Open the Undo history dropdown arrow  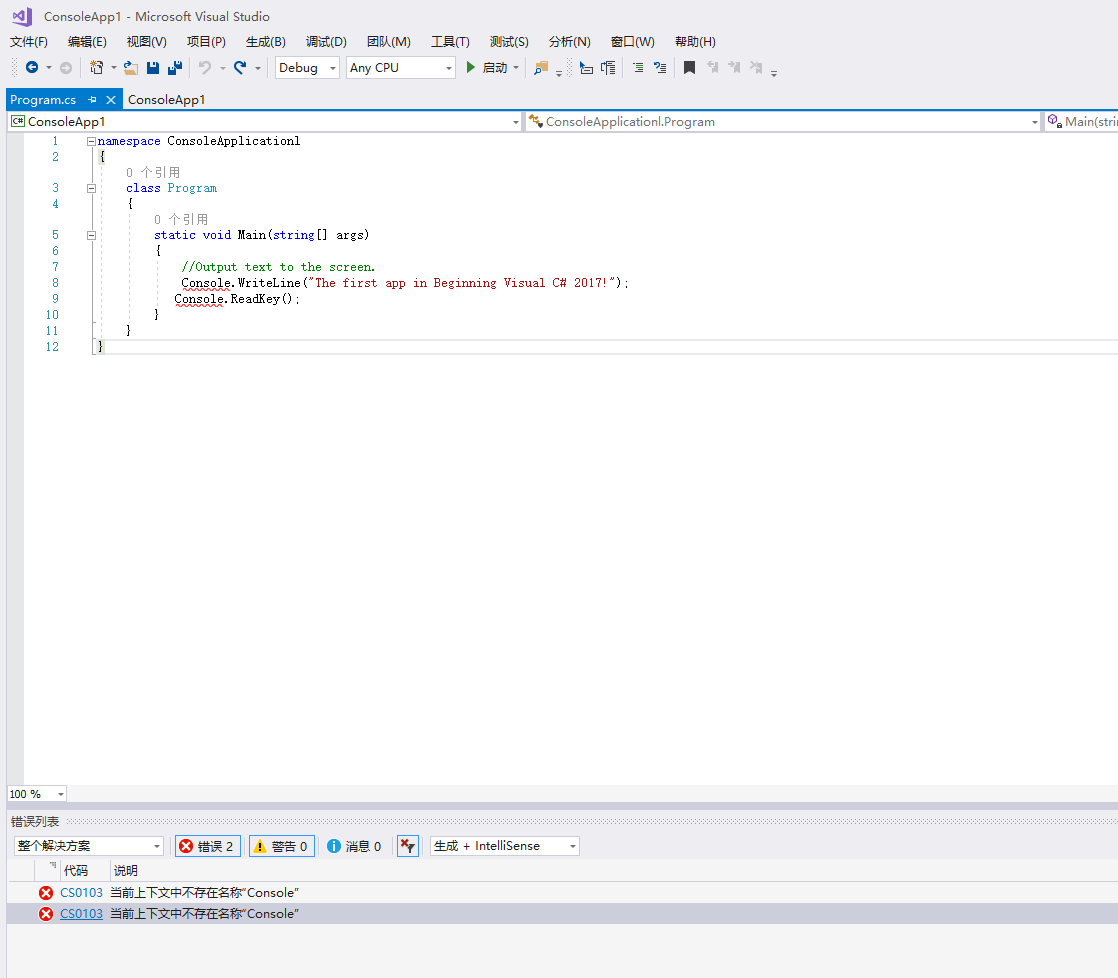tap(222, 68)
